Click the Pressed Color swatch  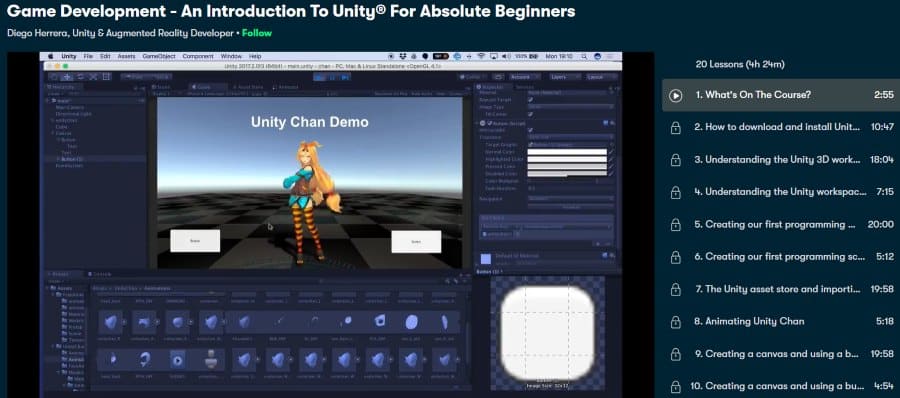point(567,167)
